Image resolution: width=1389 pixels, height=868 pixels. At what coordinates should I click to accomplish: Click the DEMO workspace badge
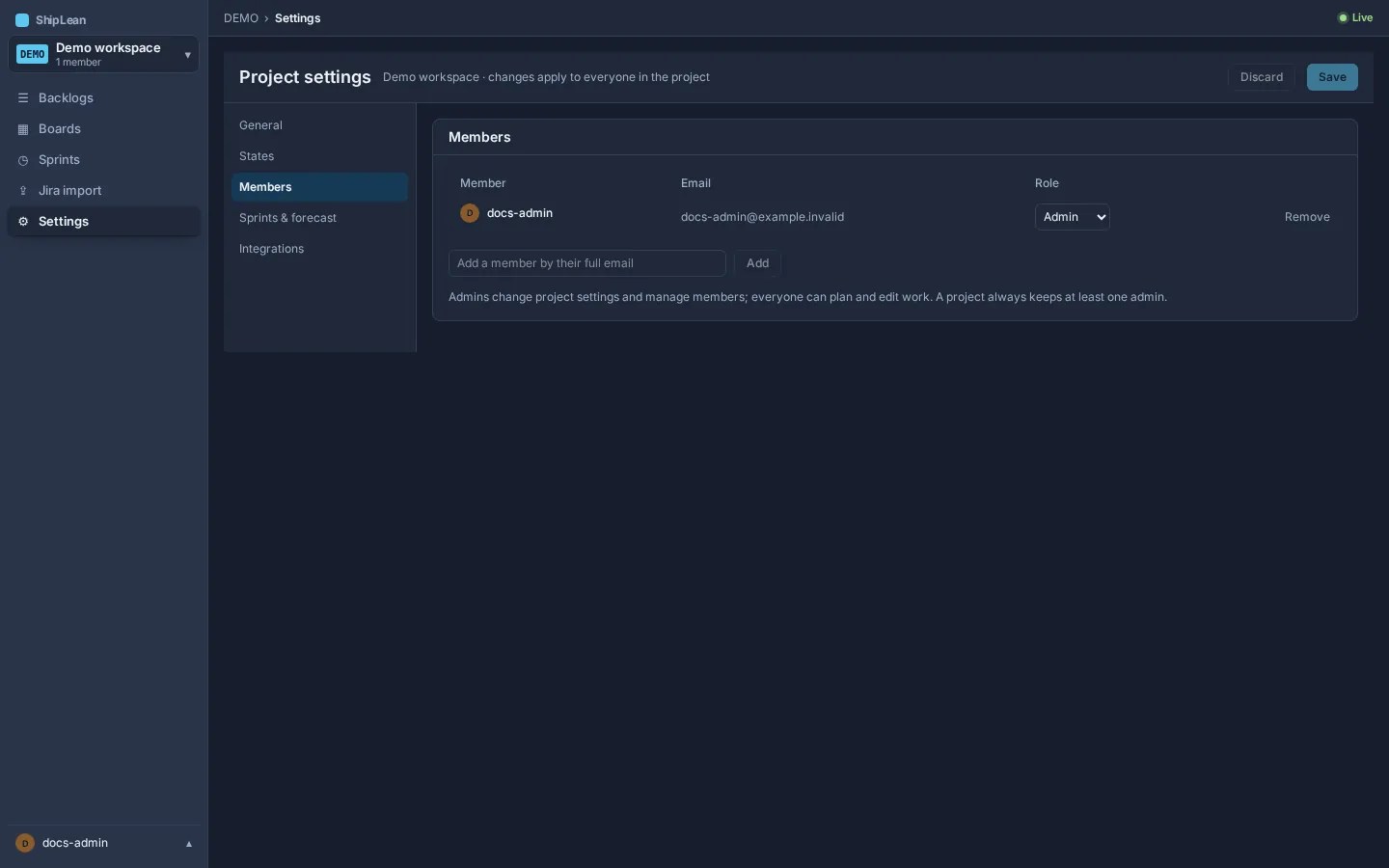point(32,54)
